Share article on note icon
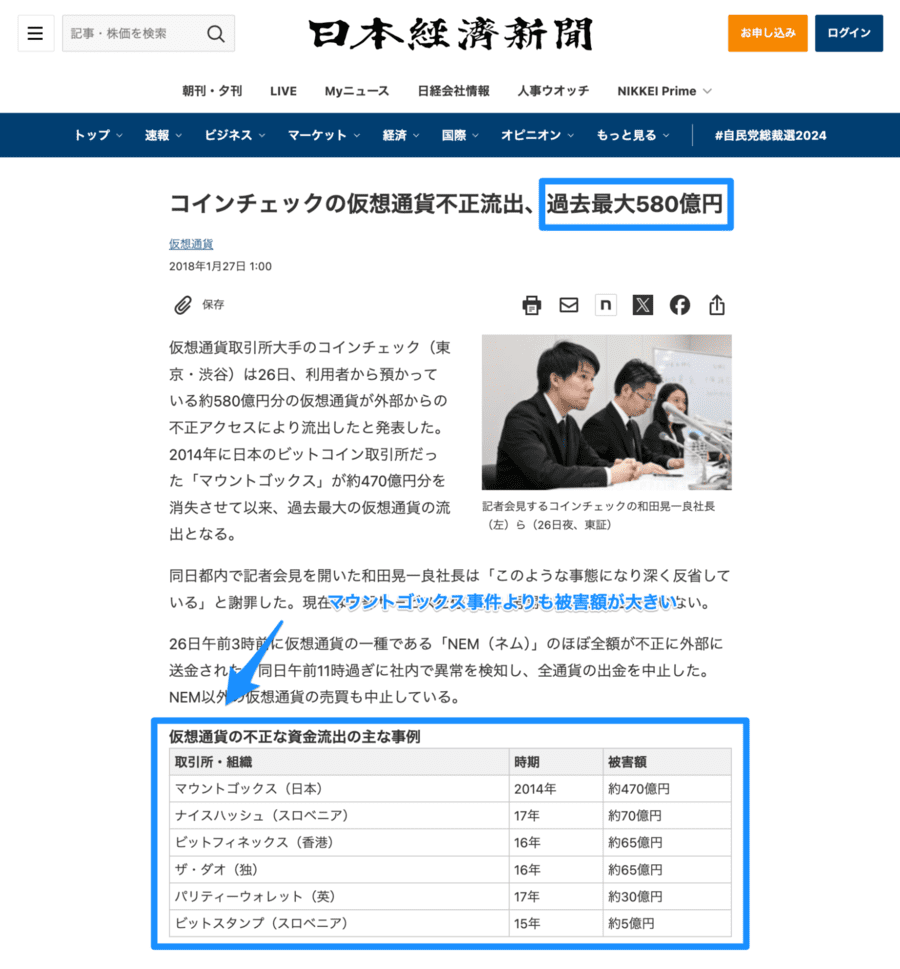Viewport: 900px width, 969px height. pyautogui.click(x=606, y=305)
